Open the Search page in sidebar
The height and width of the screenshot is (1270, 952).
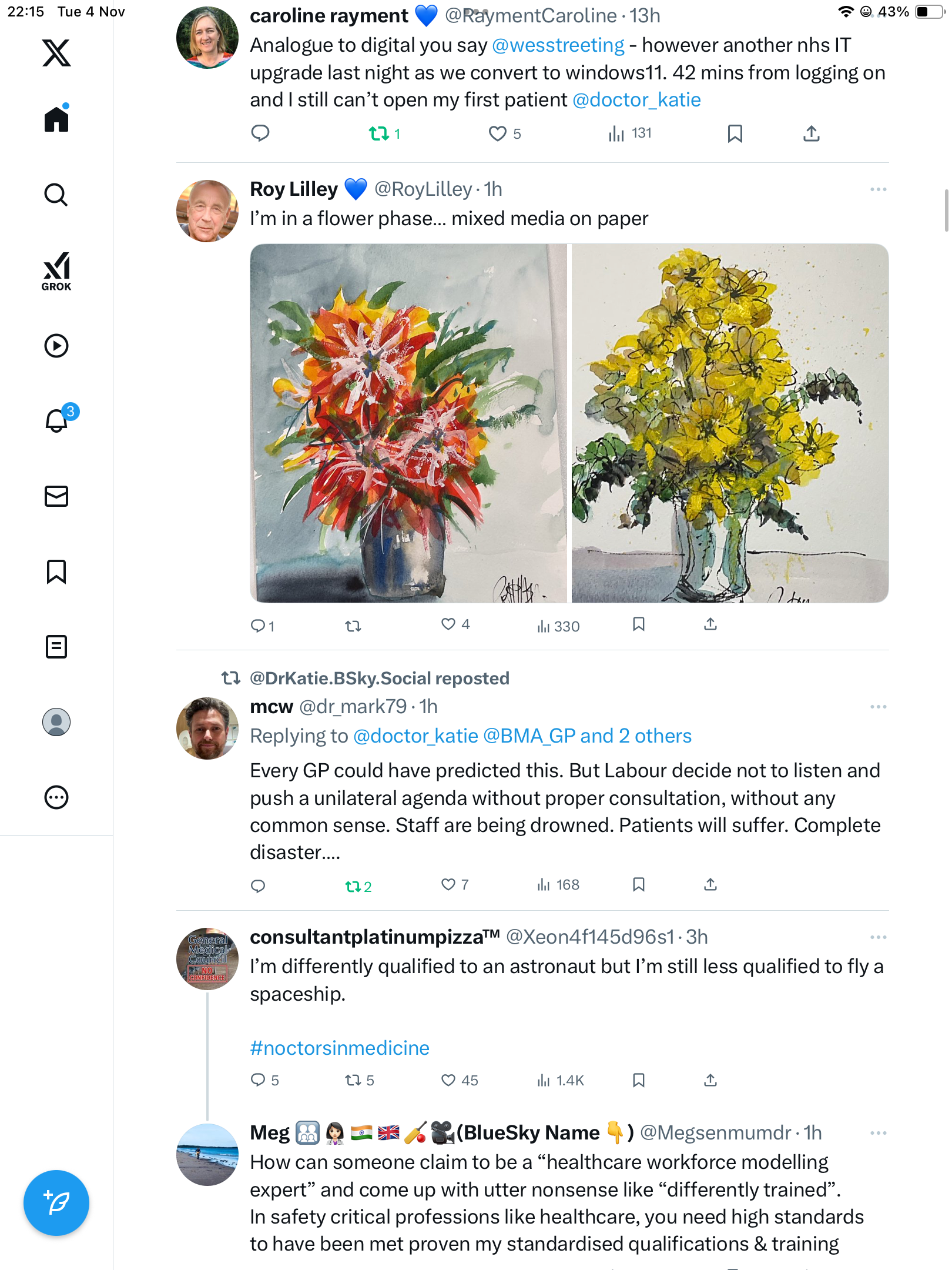click(56, 195)
